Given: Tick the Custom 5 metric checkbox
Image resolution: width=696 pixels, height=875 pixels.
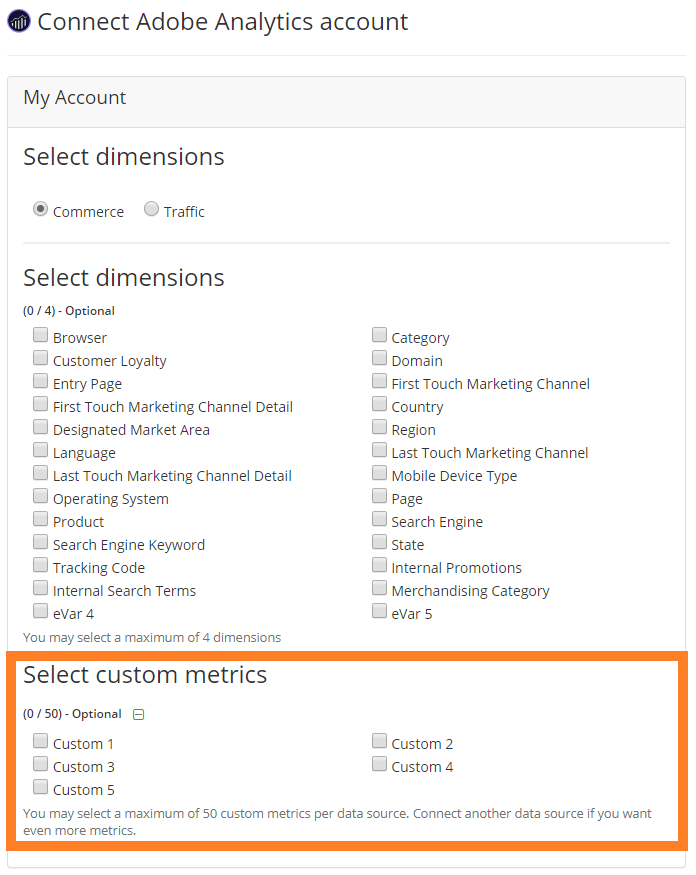Looking at the screenshot, I should (x=40, y=788).
